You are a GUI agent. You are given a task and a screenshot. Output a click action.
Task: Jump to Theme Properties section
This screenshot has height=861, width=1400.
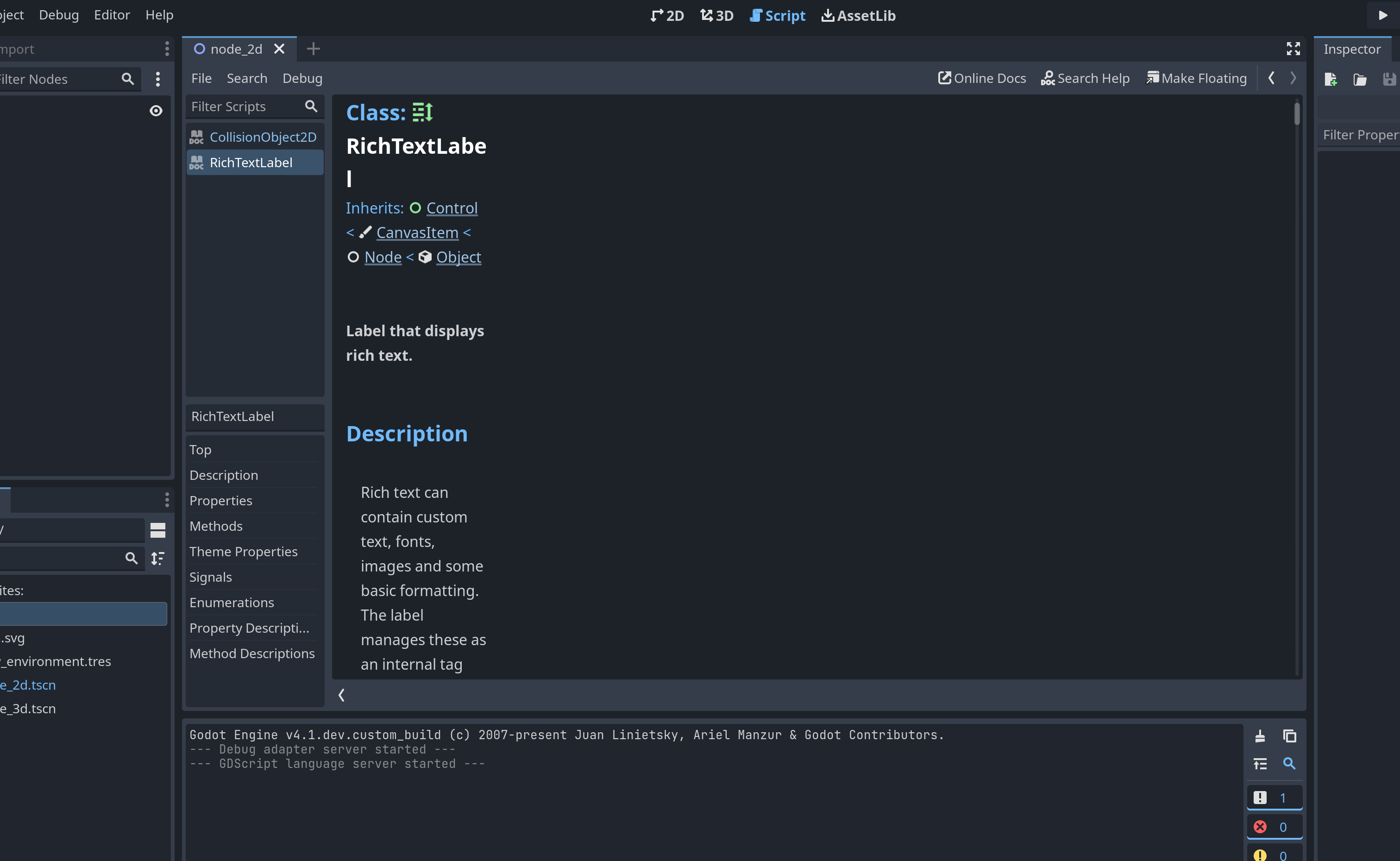[x=244, y=551]
